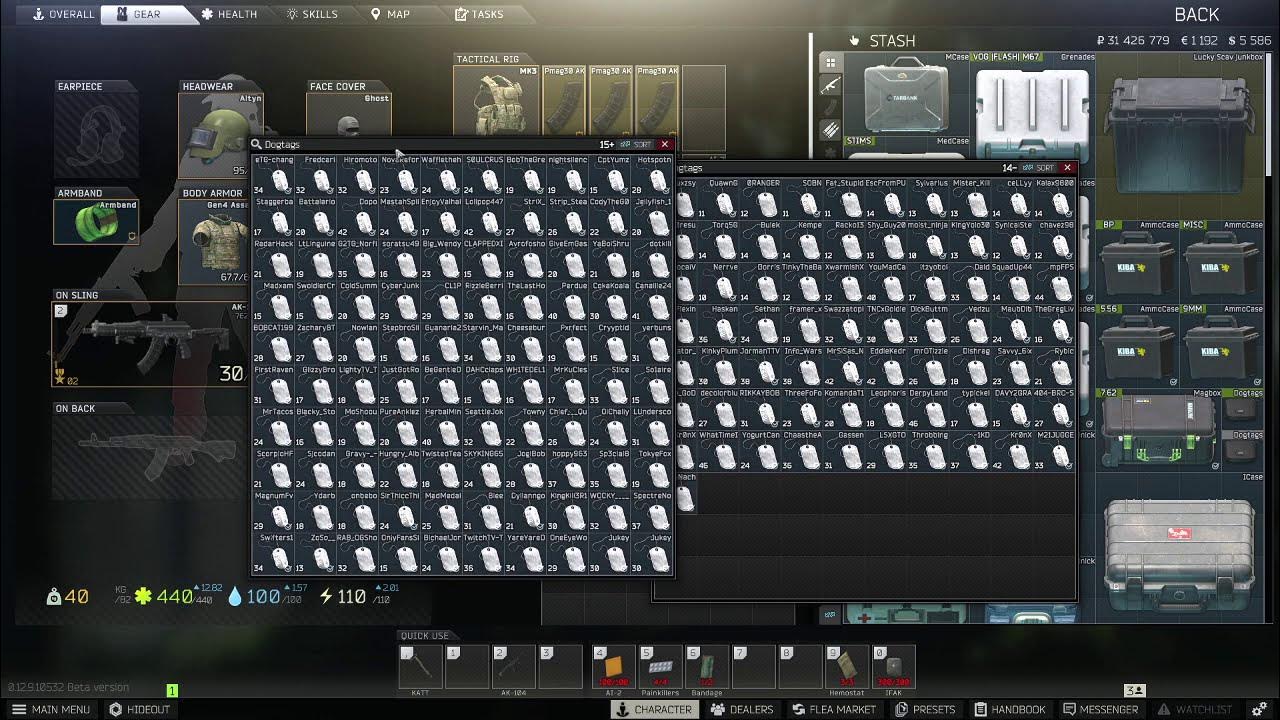Click quick-use slot 2 AK-104
This screenshot has width=1280, height=720.
point(513,667)
